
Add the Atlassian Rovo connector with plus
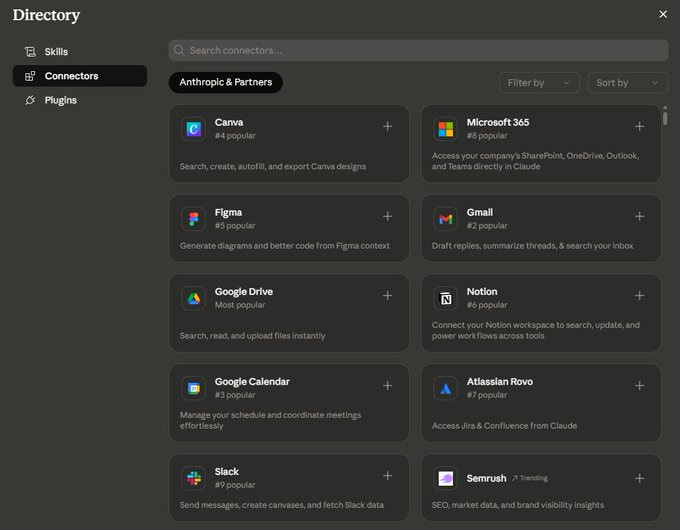(639, 386)
